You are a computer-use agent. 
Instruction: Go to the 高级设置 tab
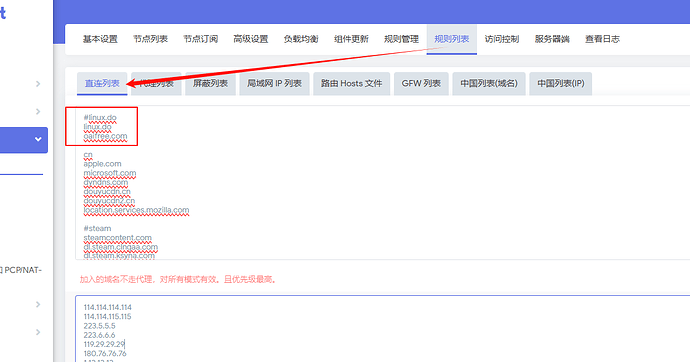click(x=251, y=39)
